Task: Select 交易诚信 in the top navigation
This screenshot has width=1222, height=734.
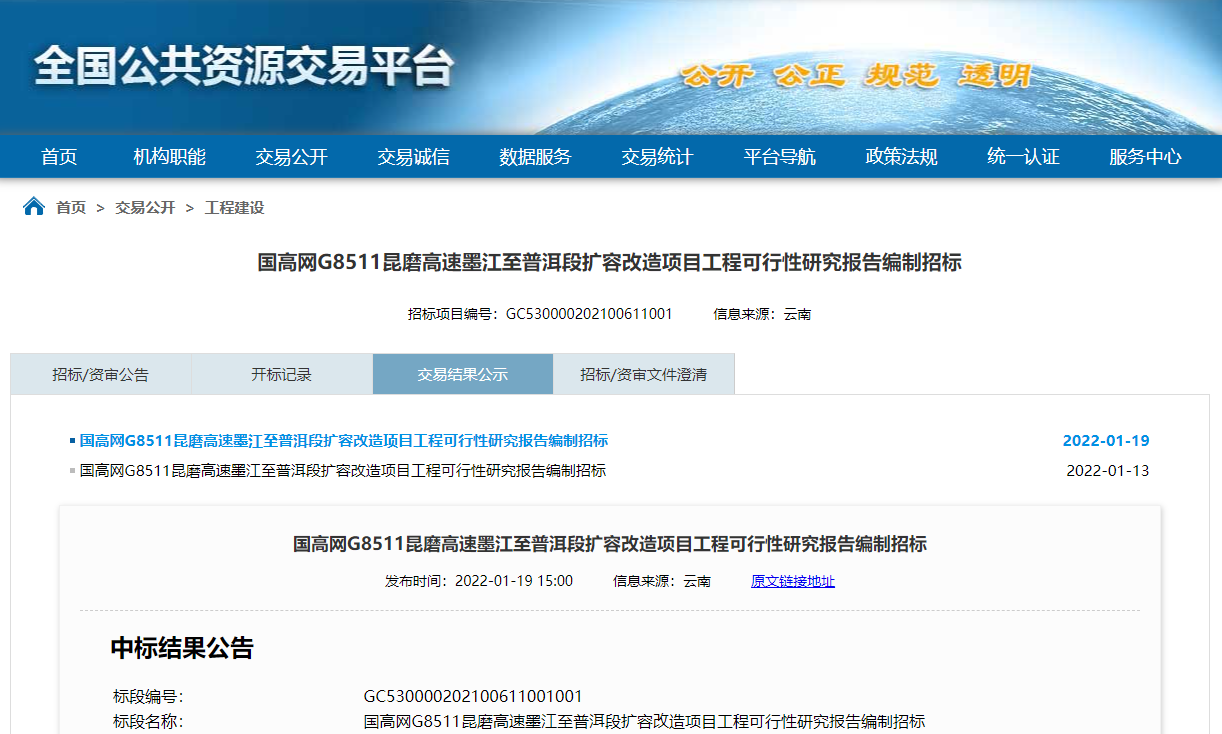Action: pyautogui.click(x=413, y=157)
